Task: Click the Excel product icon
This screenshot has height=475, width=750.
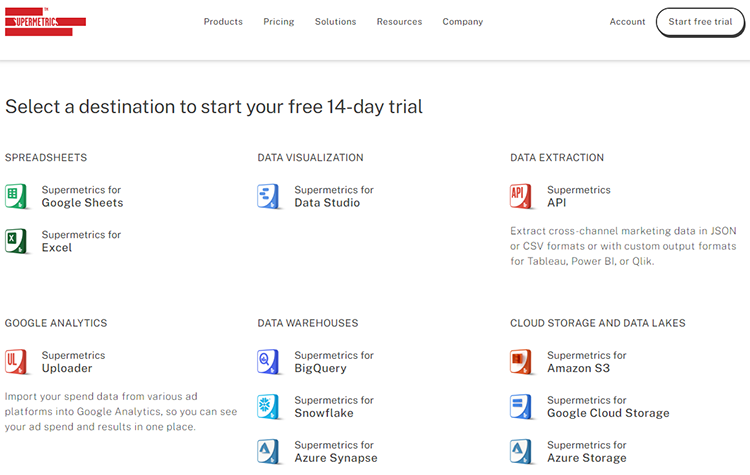Action: click(x=16, y=241)
